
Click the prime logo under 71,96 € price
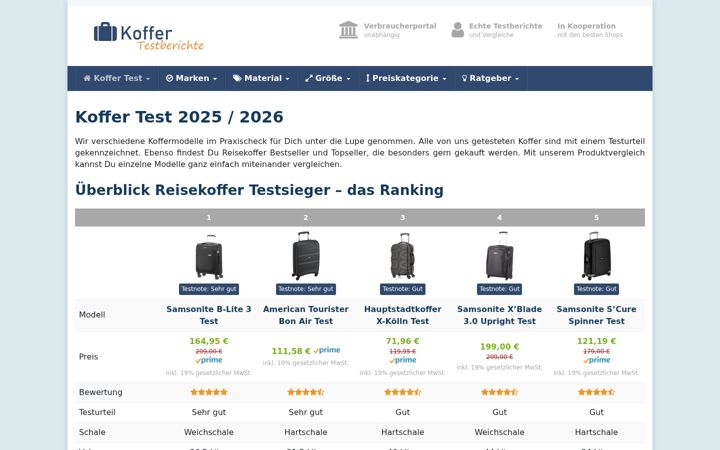[403, 360]
